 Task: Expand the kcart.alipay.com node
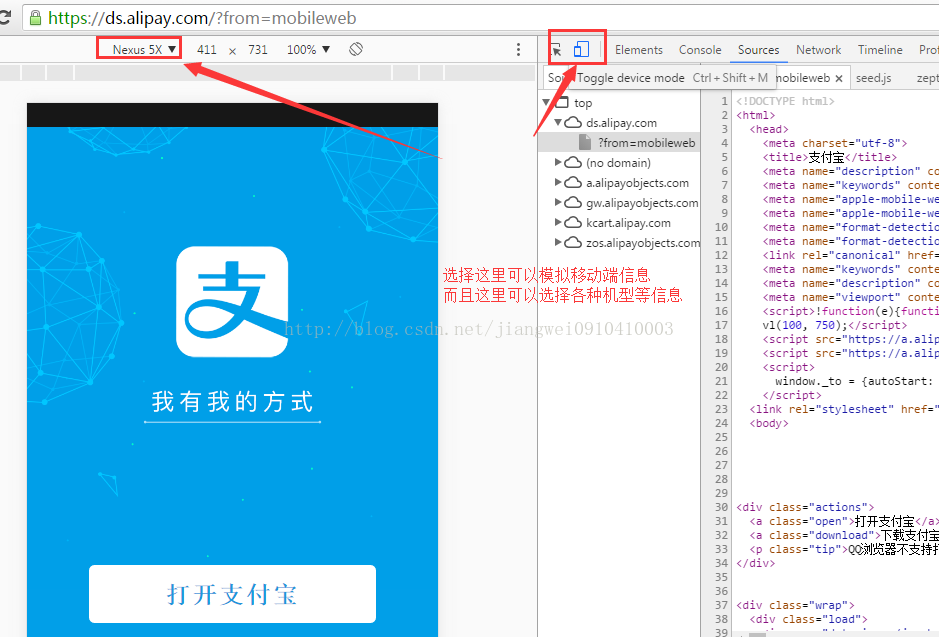coord(558,222)
